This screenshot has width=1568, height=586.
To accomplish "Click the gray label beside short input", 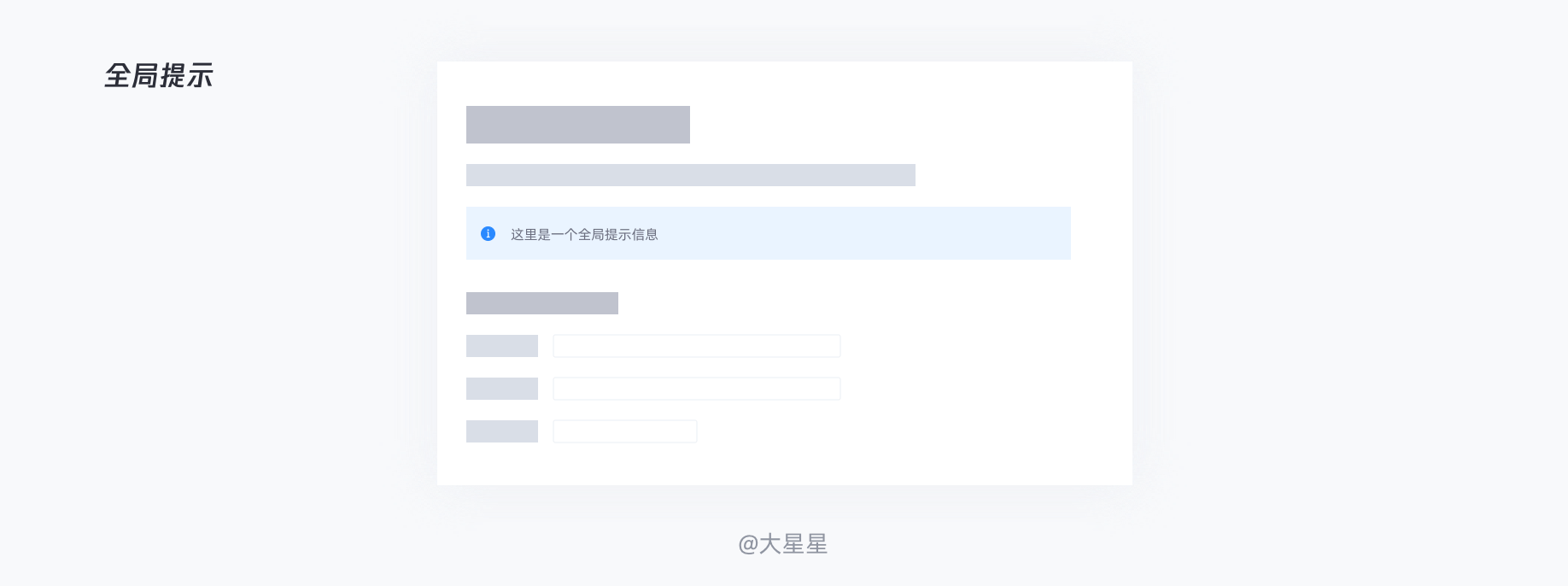I will (x=502, y=431).
